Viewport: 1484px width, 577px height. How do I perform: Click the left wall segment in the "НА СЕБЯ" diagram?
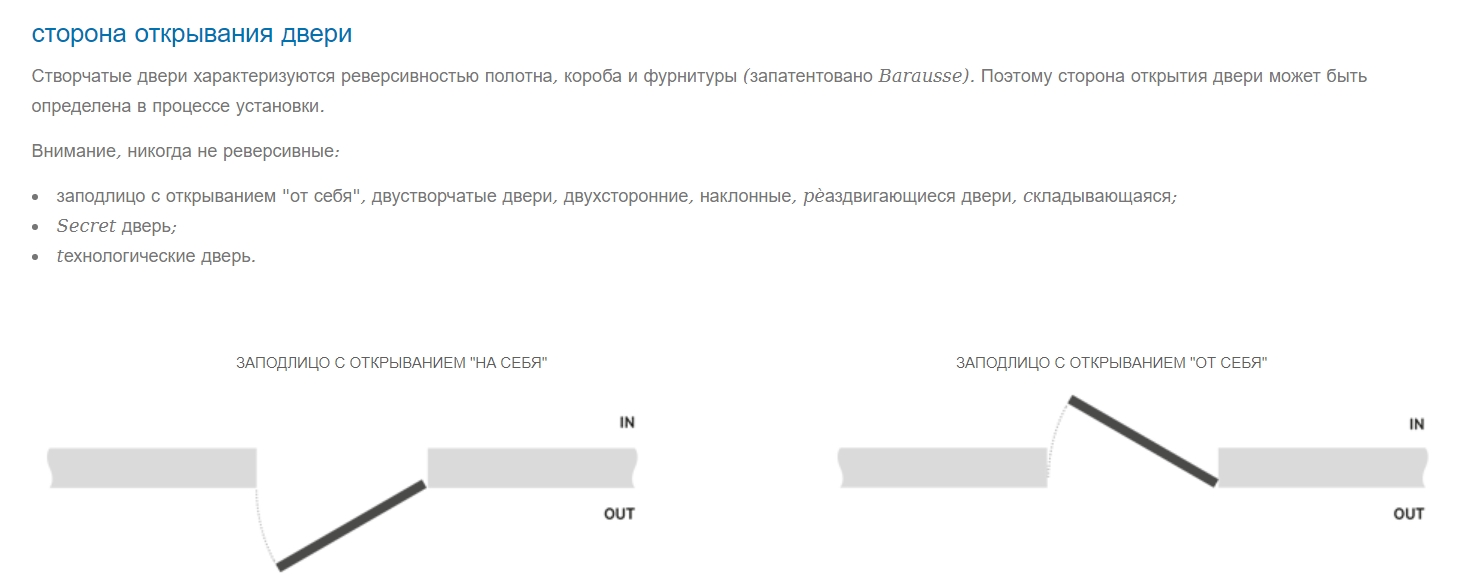click(152, 467)
